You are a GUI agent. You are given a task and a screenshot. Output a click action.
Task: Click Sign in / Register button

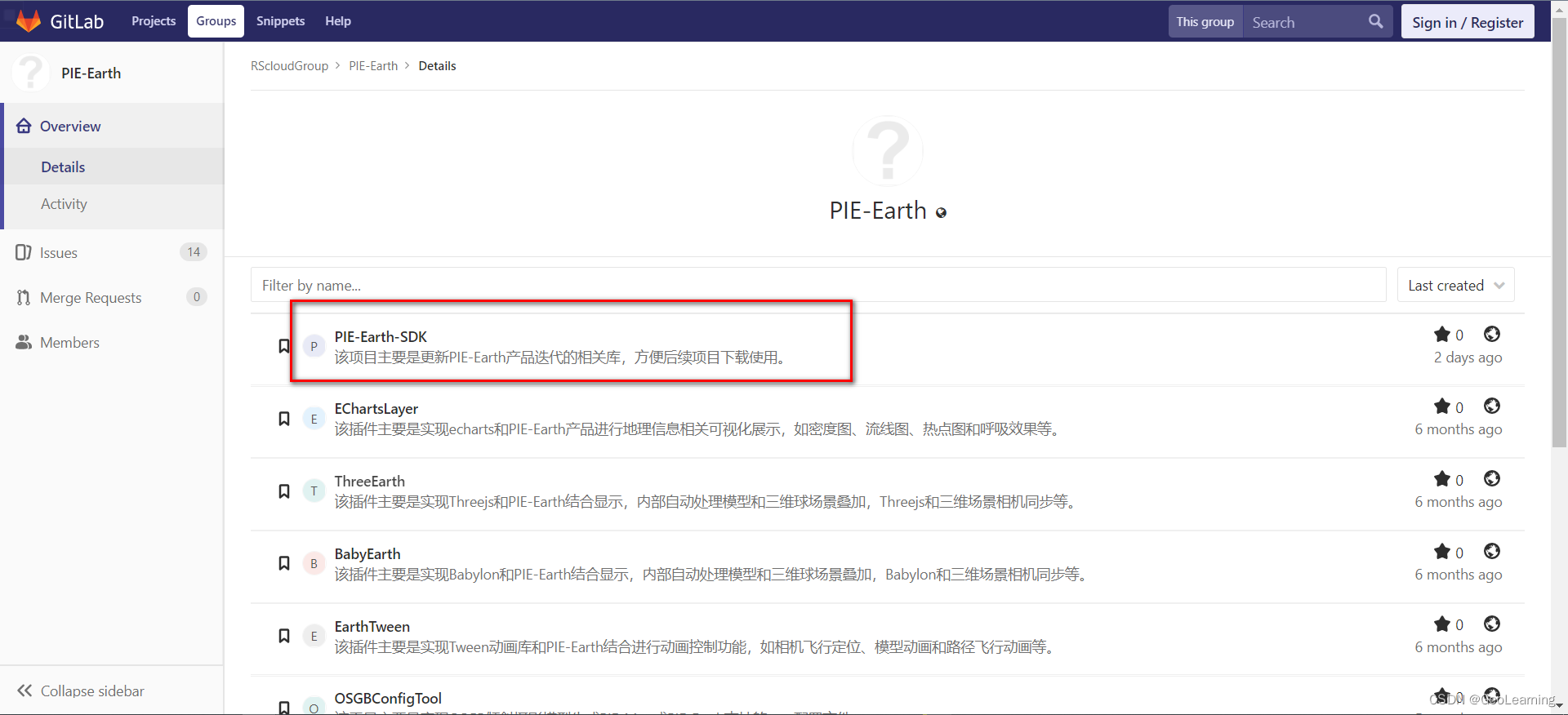[x=1468, y=22]
